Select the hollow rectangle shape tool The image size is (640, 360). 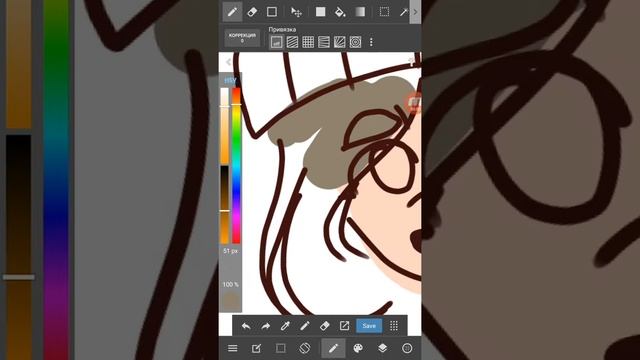point(272,12)
